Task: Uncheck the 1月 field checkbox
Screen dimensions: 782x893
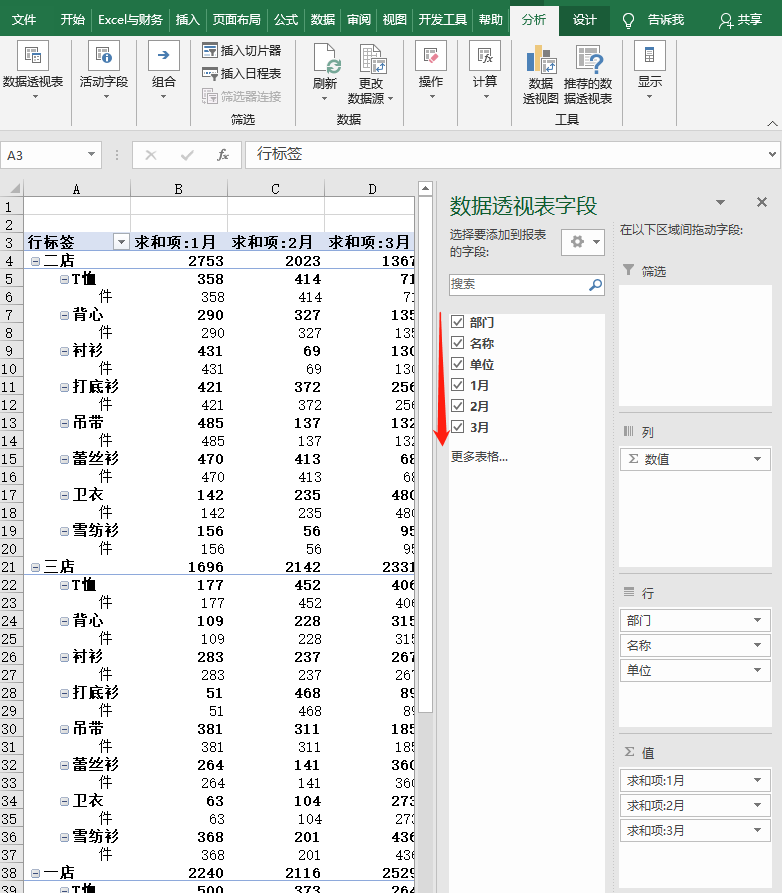Action: 457,385
